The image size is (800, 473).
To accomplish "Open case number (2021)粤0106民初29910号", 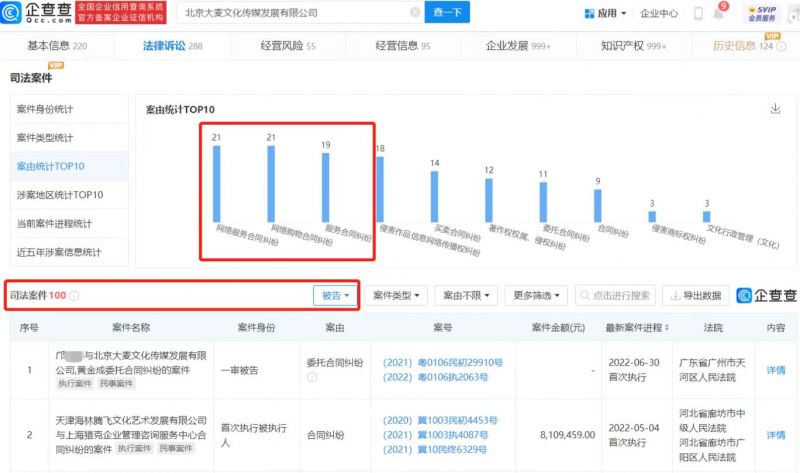I will [x=443, y=363].
